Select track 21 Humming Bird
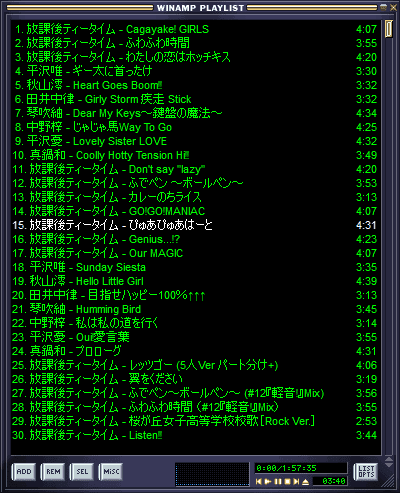This screenshot has width=400, height=493. pyautogui.click(x=196, y=309)
